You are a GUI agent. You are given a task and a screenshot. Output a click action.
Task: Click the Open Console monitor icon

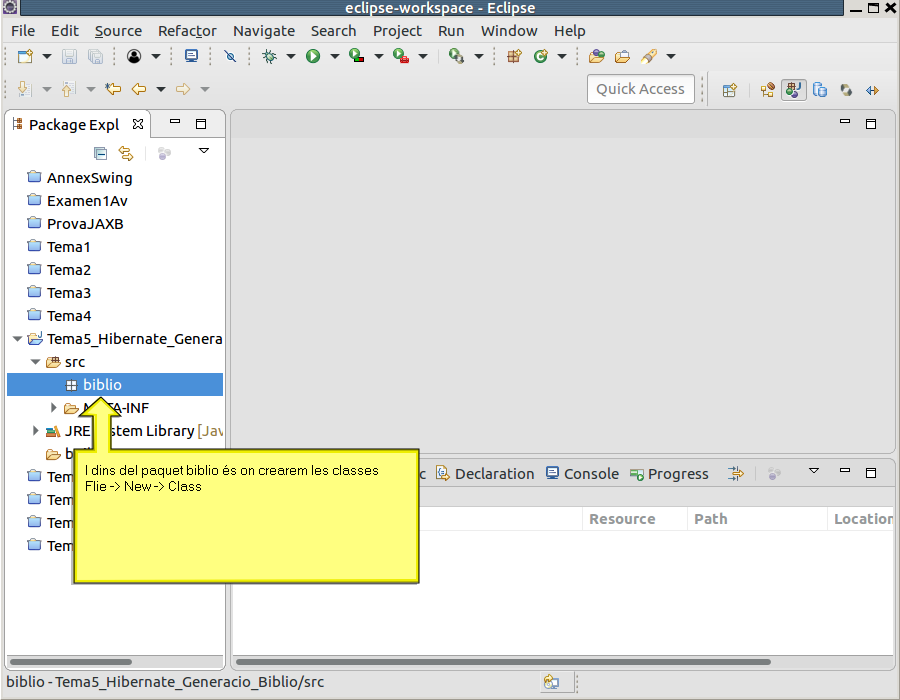tap(191, 56)
